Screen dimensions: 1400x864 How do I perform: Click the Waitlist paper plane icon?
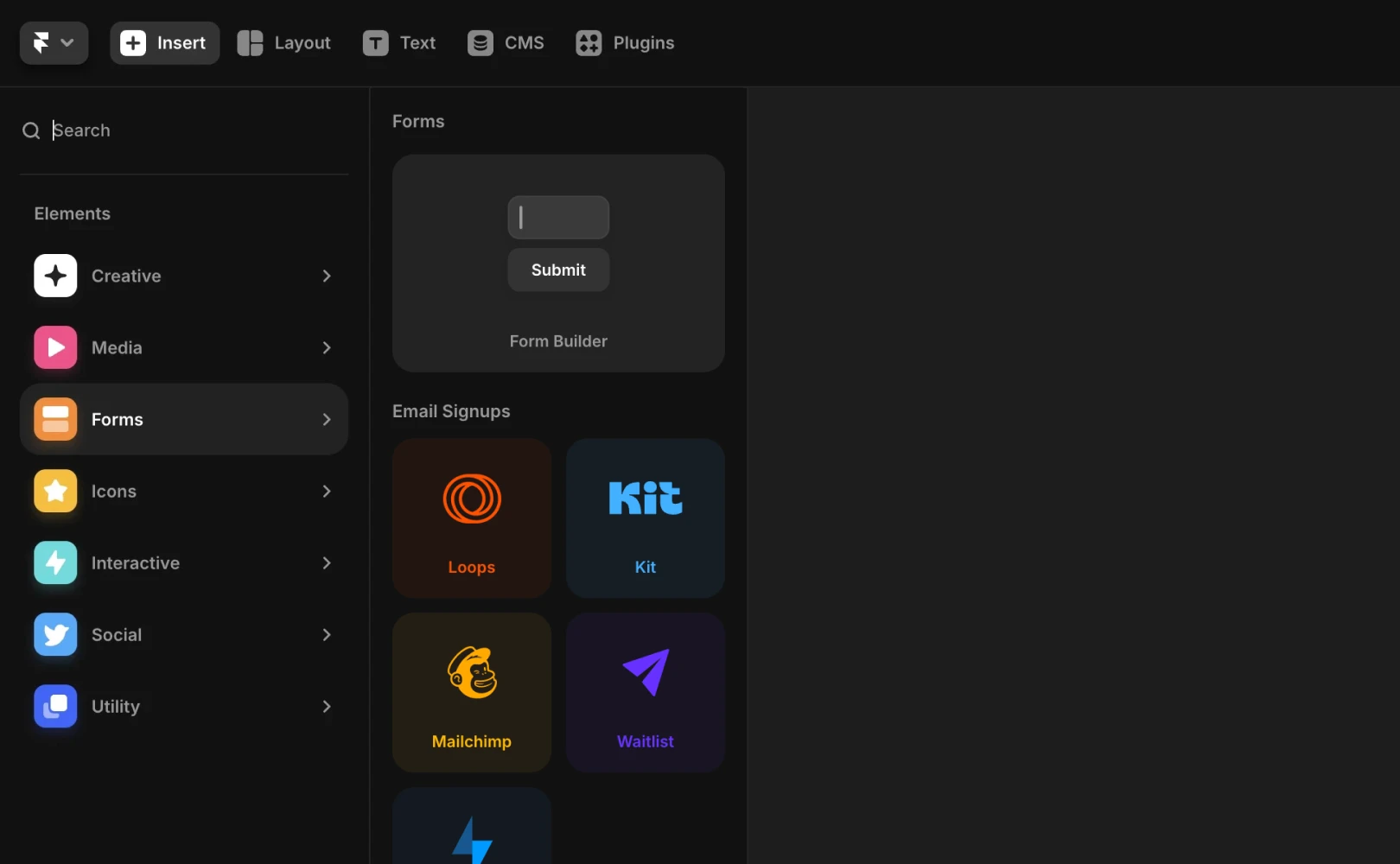click(646, 671)
